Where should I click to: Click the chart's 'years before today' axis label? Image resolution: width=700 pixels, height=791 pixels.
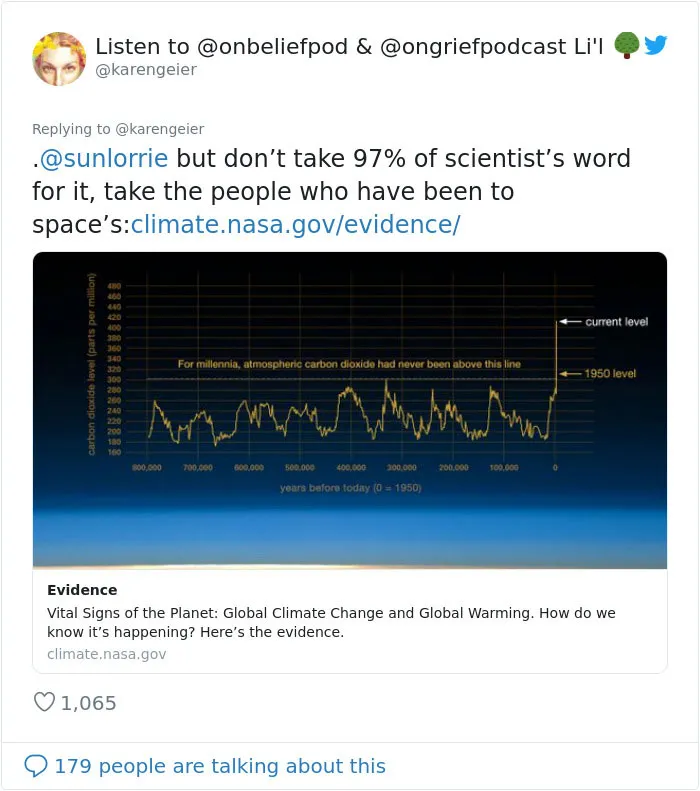(x=351, y=488)
